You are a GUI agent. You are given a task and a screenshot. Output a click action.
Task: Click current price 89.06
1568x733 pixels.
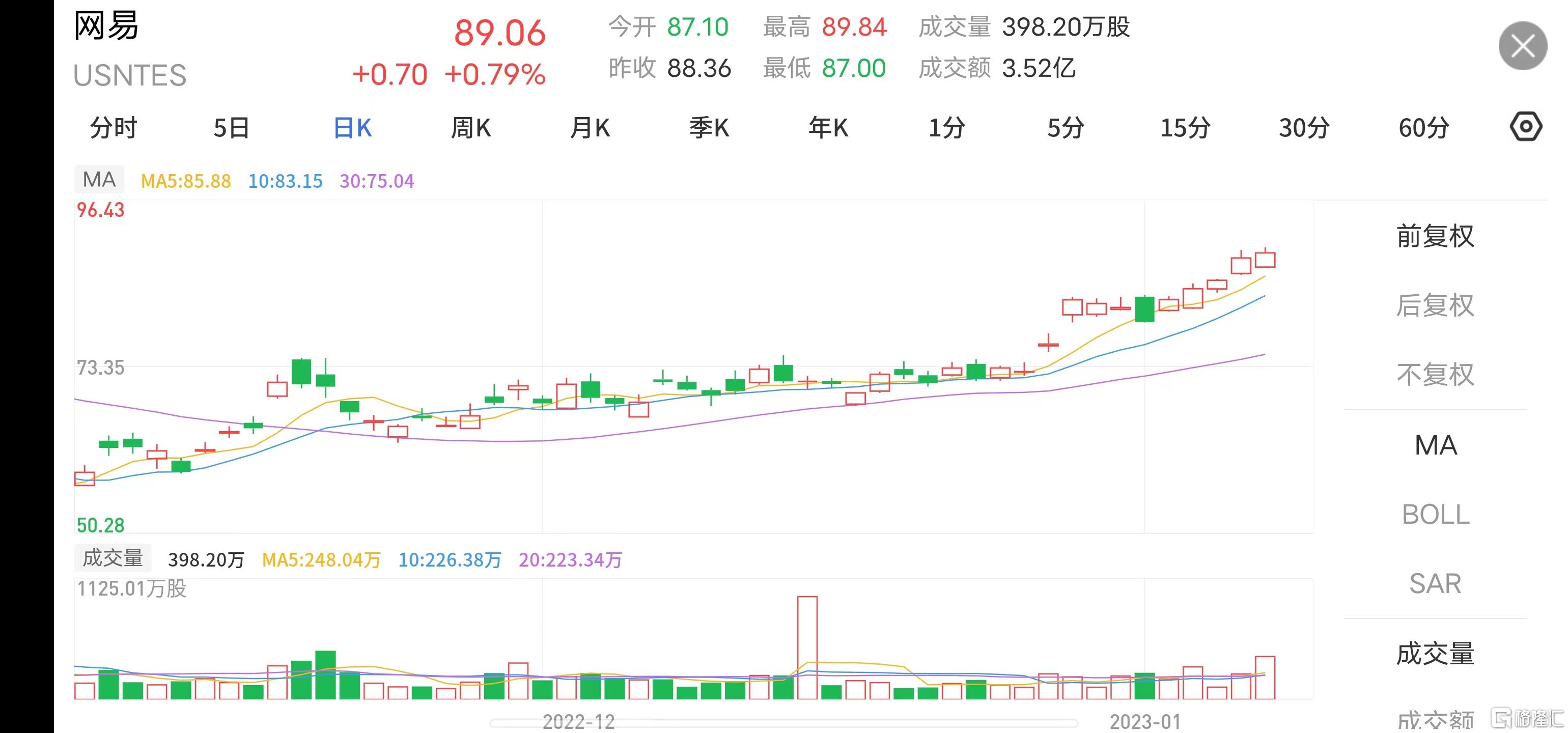(500, 33)
